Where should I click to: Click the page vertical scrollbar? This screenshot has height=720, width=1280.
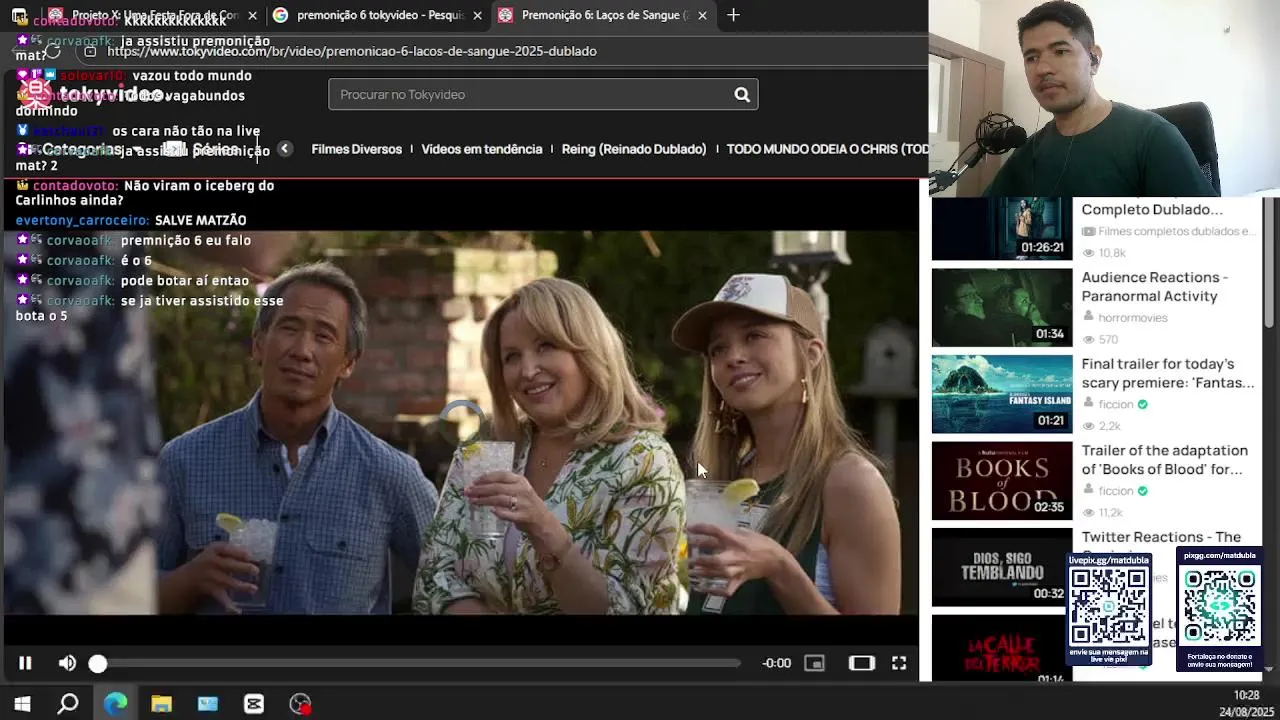[x=1269, y=262]
